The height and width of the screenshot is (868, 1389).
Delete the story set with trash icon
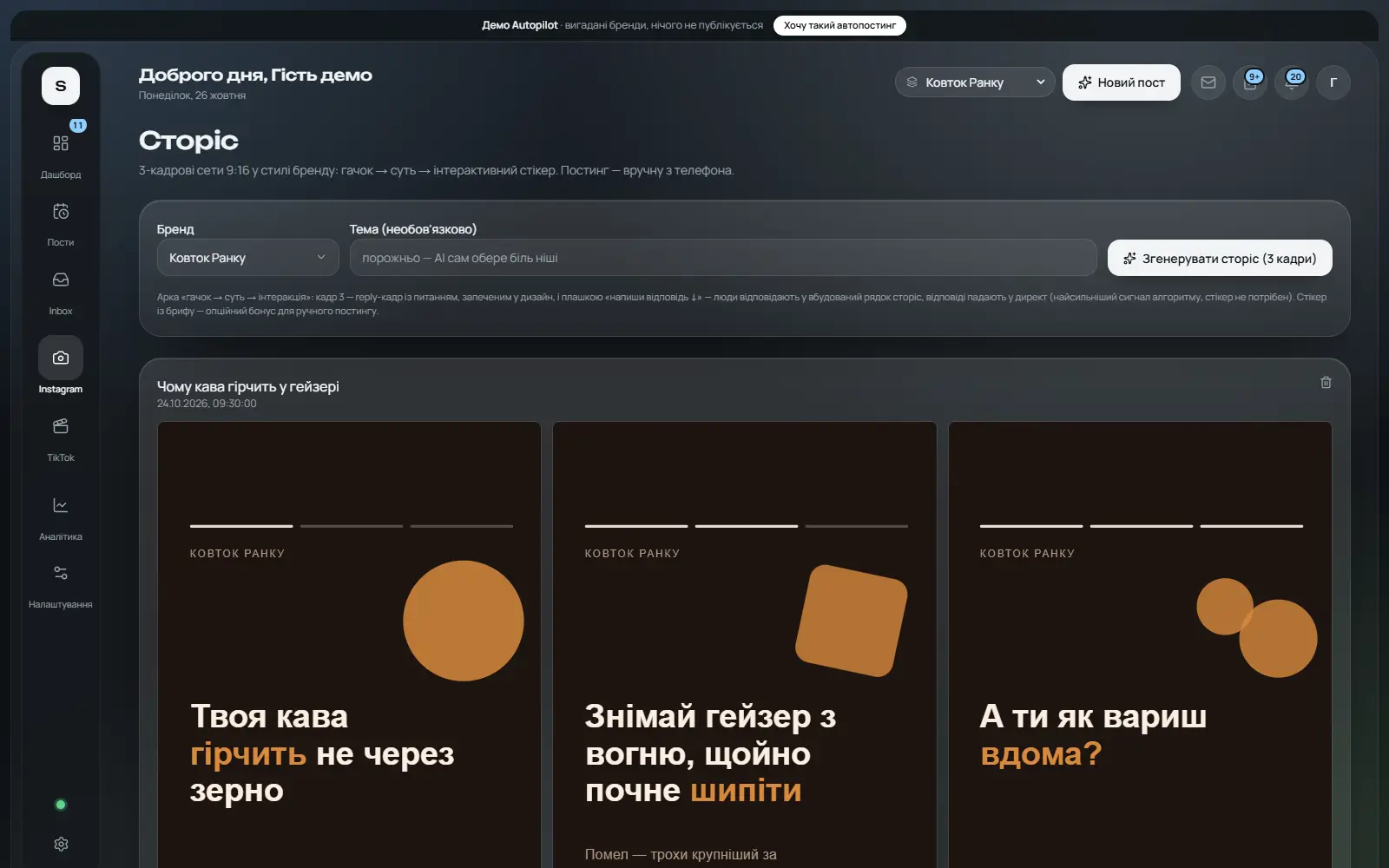click(x=1326, y=383)
